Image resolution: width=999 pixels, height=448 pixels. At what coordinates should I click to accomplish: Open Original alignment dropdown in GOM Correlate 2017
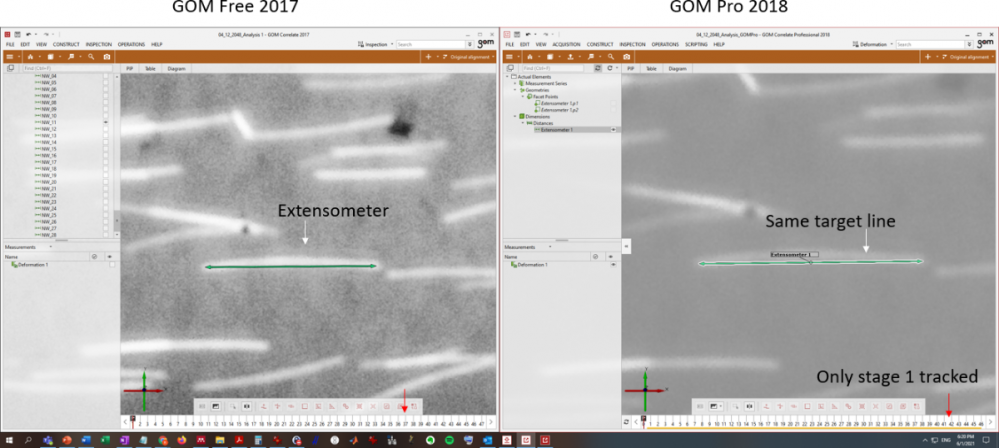468,57
